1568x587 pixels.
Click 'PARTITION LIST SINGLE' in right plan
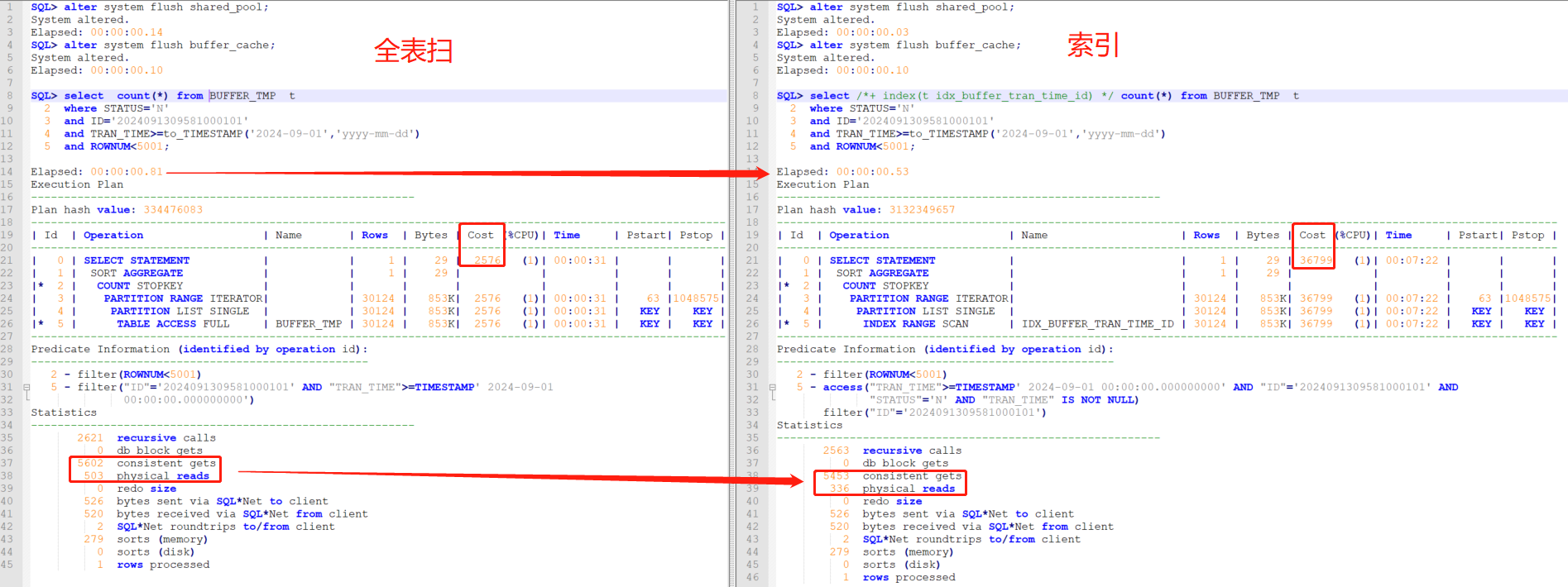(x=925, y=312)
